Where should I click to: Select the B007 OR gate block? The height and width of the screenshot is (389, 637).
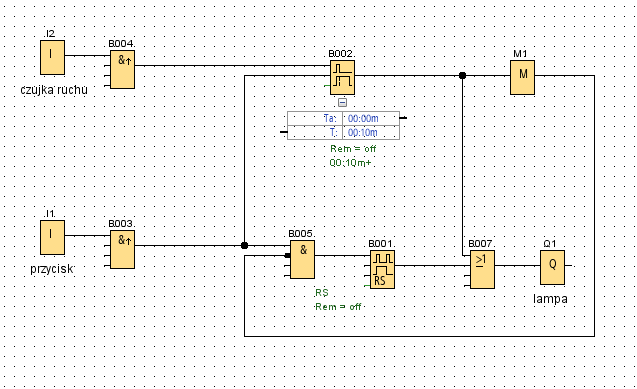tap(482, 270)
